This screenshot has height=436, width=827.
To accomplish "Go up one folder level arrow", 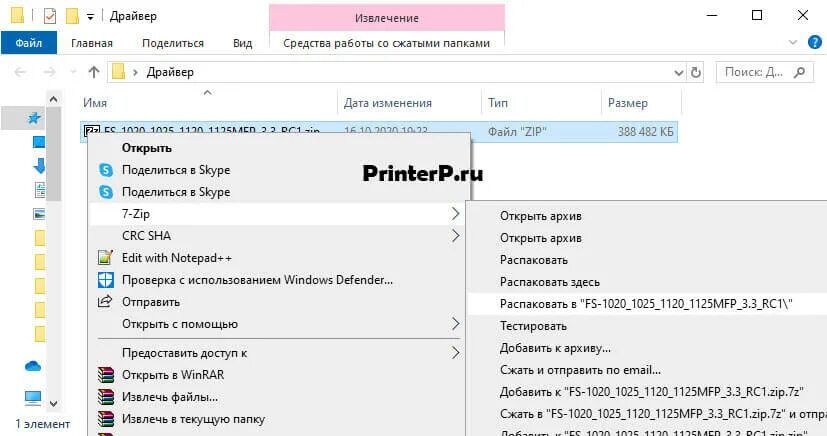I will pos(94,72).
